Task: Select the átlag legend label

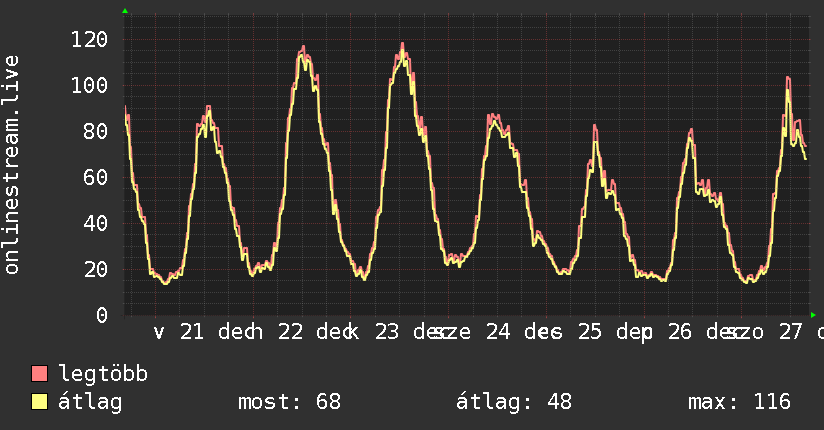Action: click(90, 402)
